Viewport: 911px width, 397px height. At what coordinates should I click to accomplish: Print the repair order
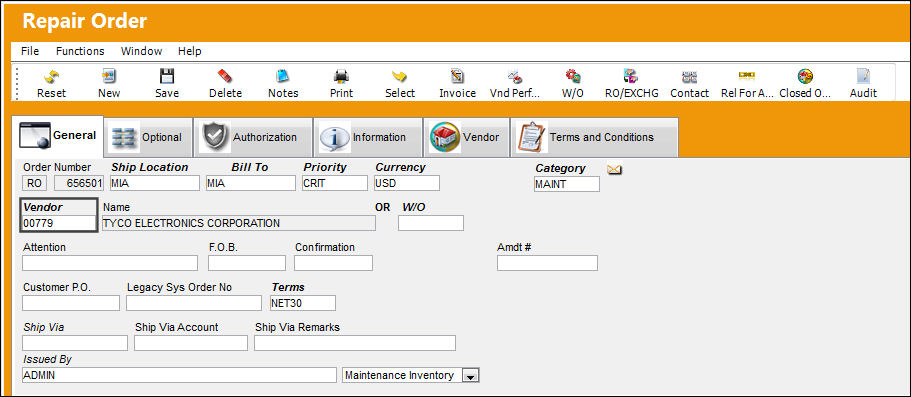pos(341,84)
